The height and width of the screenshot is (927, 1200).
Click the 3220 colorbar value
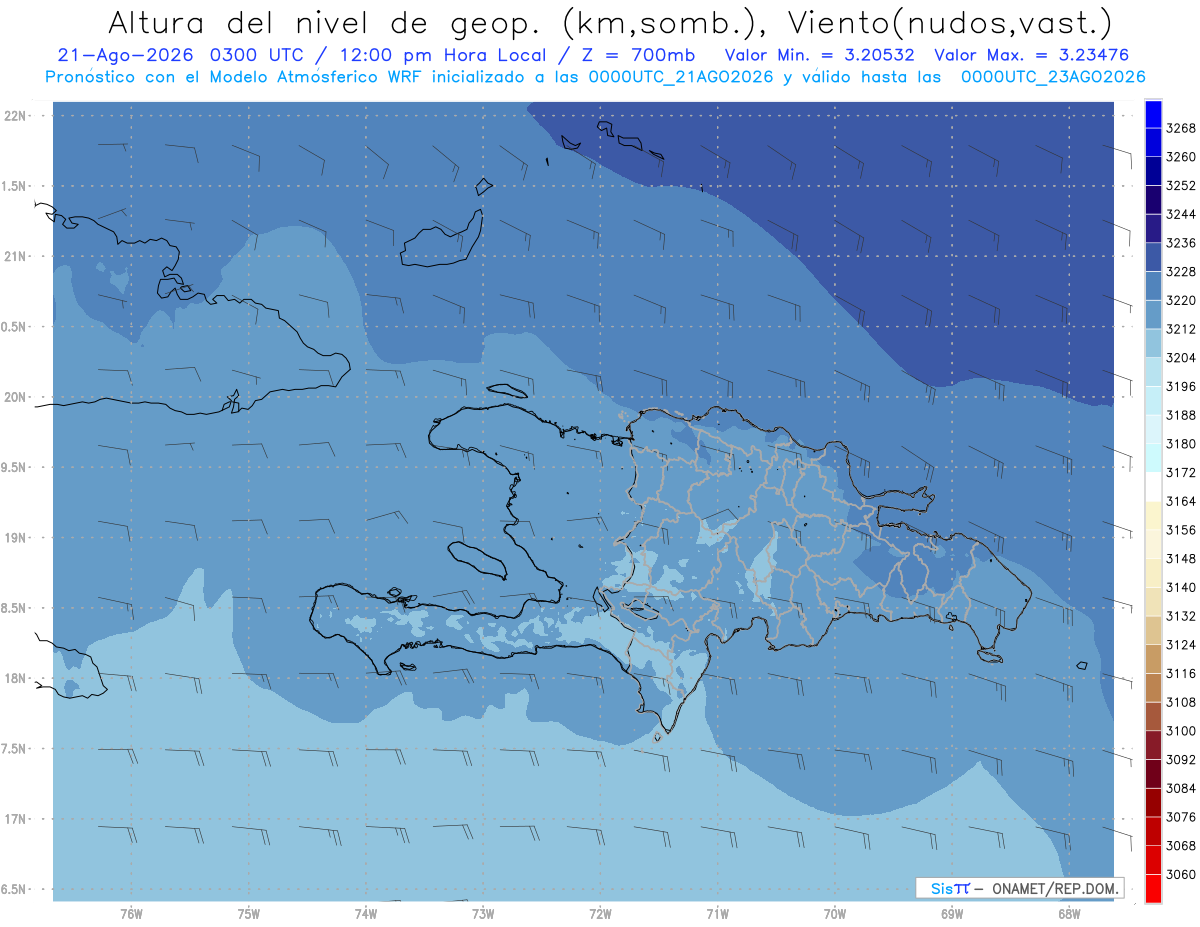coord(1181,300)
